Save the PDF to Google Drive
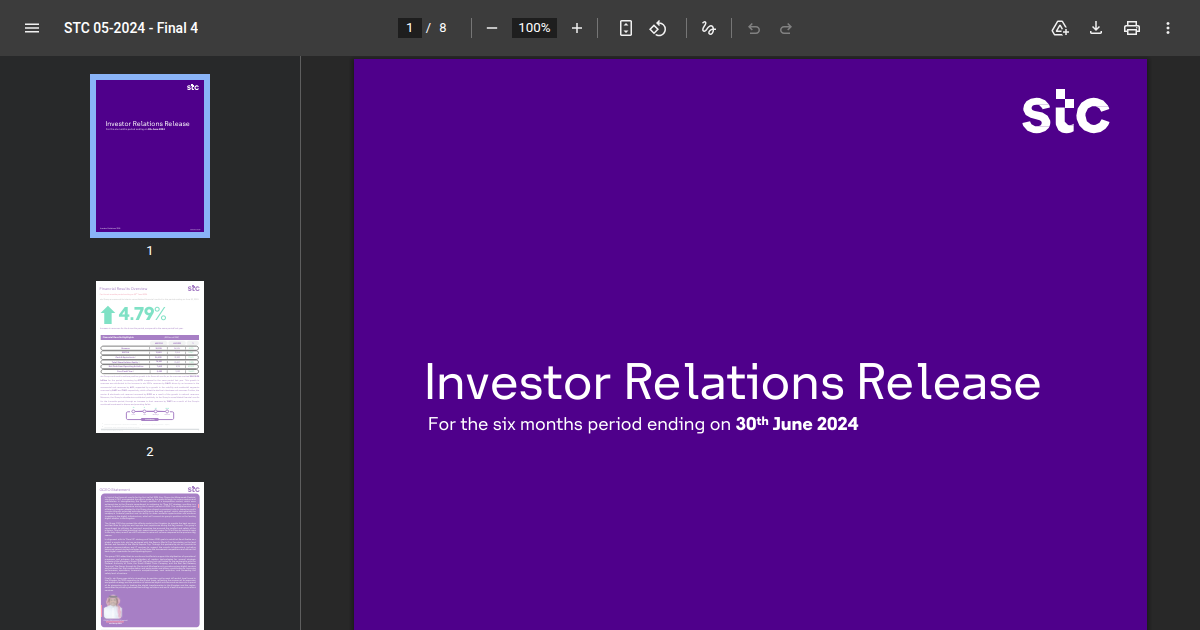Image resolution: width=1200 pixels, height=630 pixels. (1060, 28)
